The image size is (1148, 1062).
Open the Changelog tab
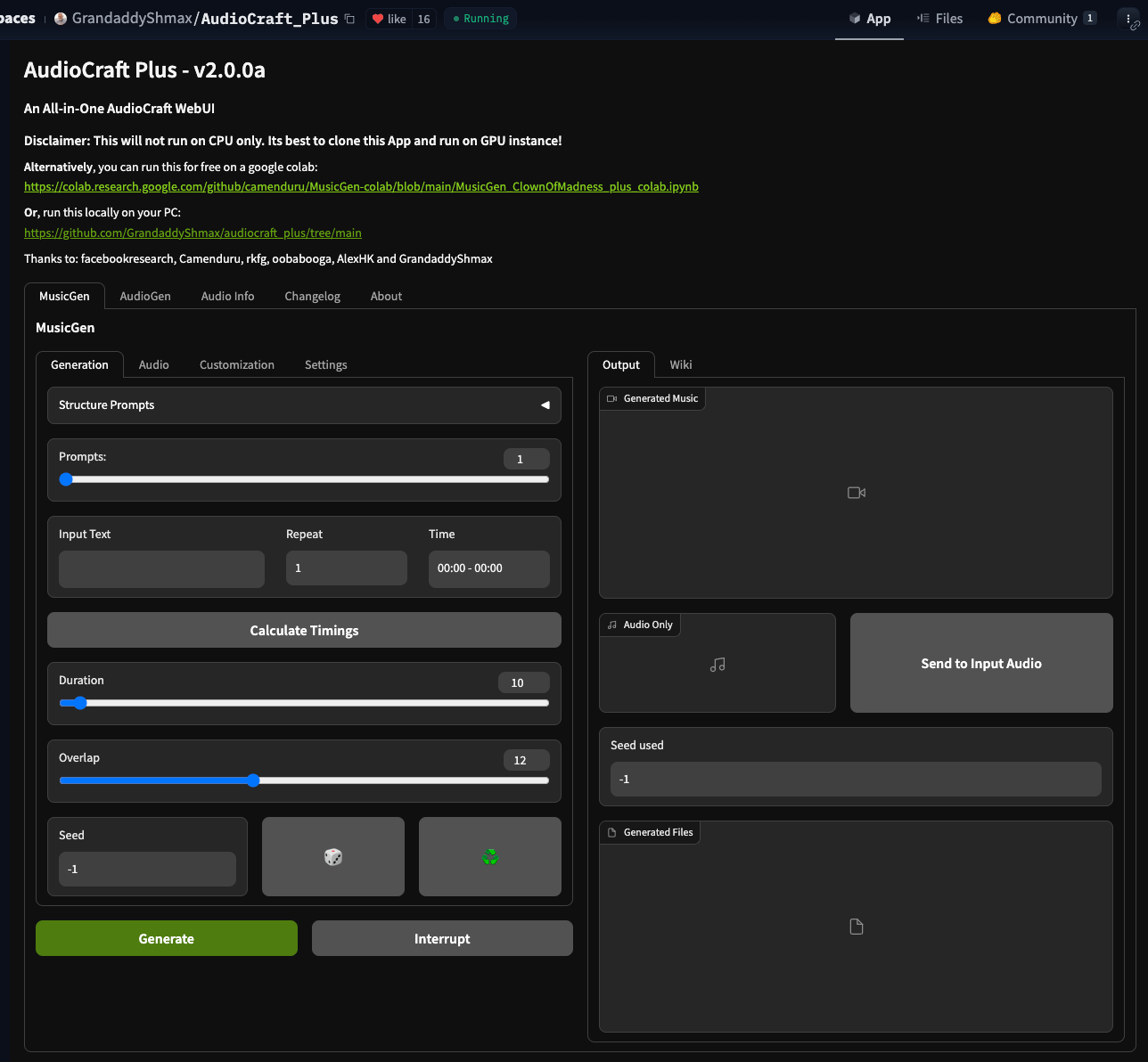pos(312,296)
